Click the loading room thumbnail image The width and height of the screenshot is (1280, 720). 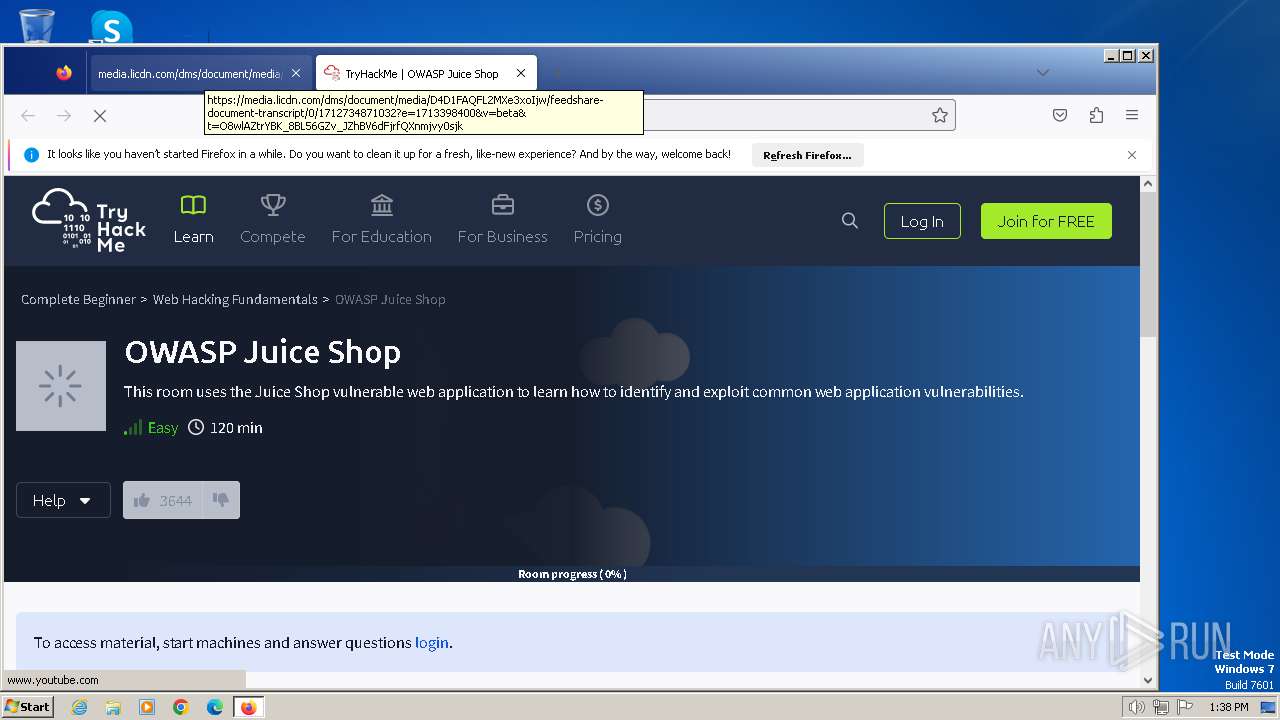tap(61, 386)
